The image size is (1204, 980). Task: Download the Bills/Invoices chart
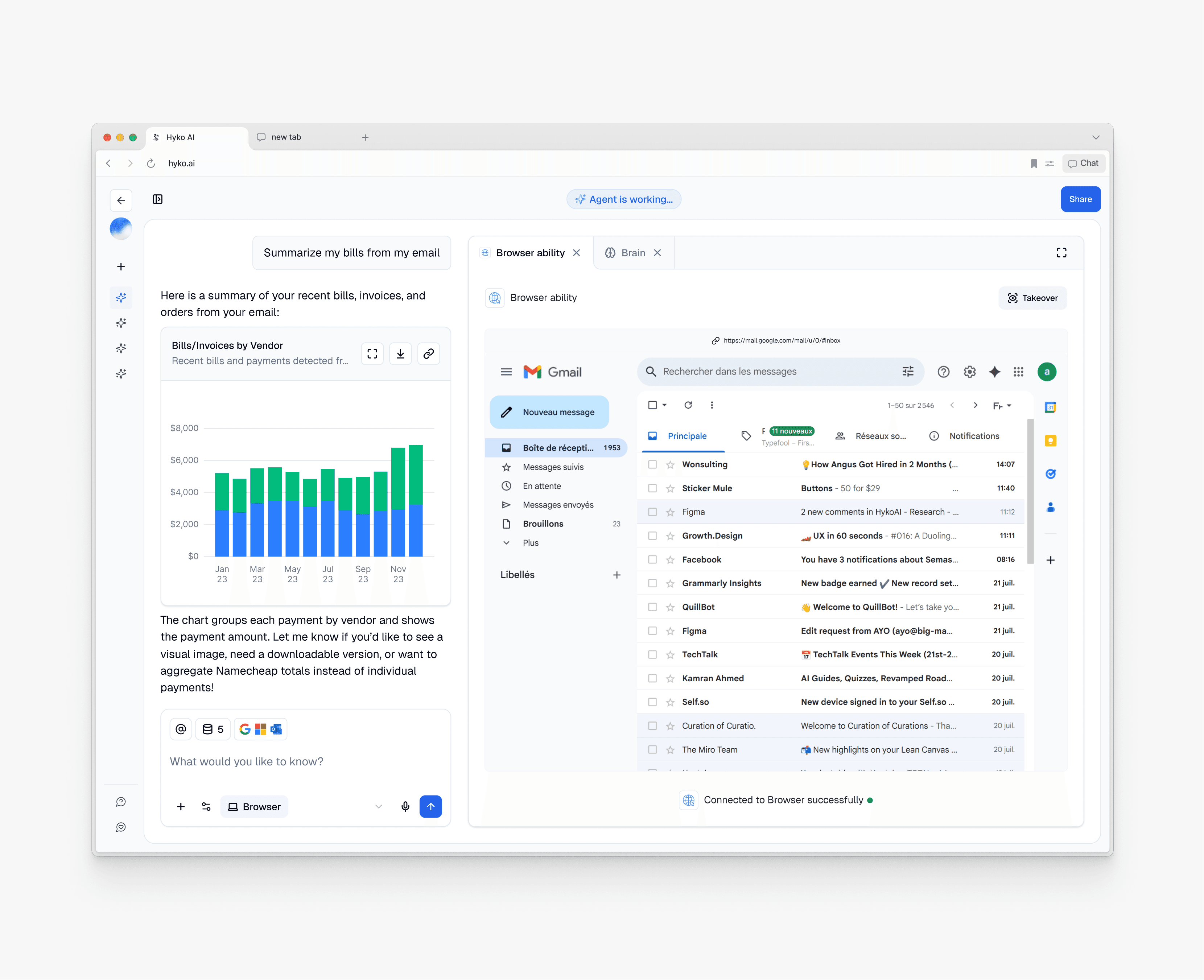click(x=400, y=354)
